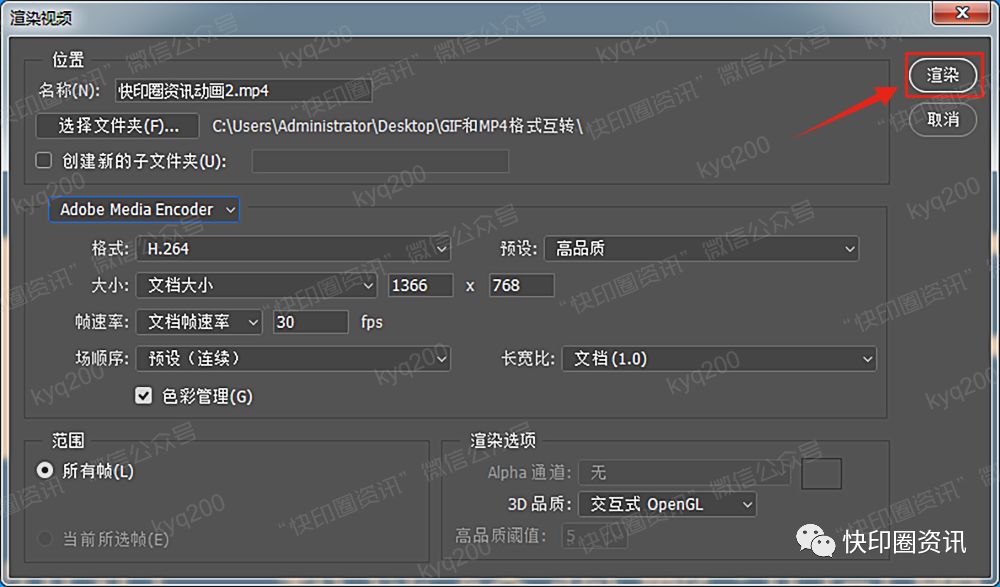Viewport: 1000px width, 587px height.
Task: Open the 长宽比 dropdown showing 文档（1.0）
Action: (718, 358)
